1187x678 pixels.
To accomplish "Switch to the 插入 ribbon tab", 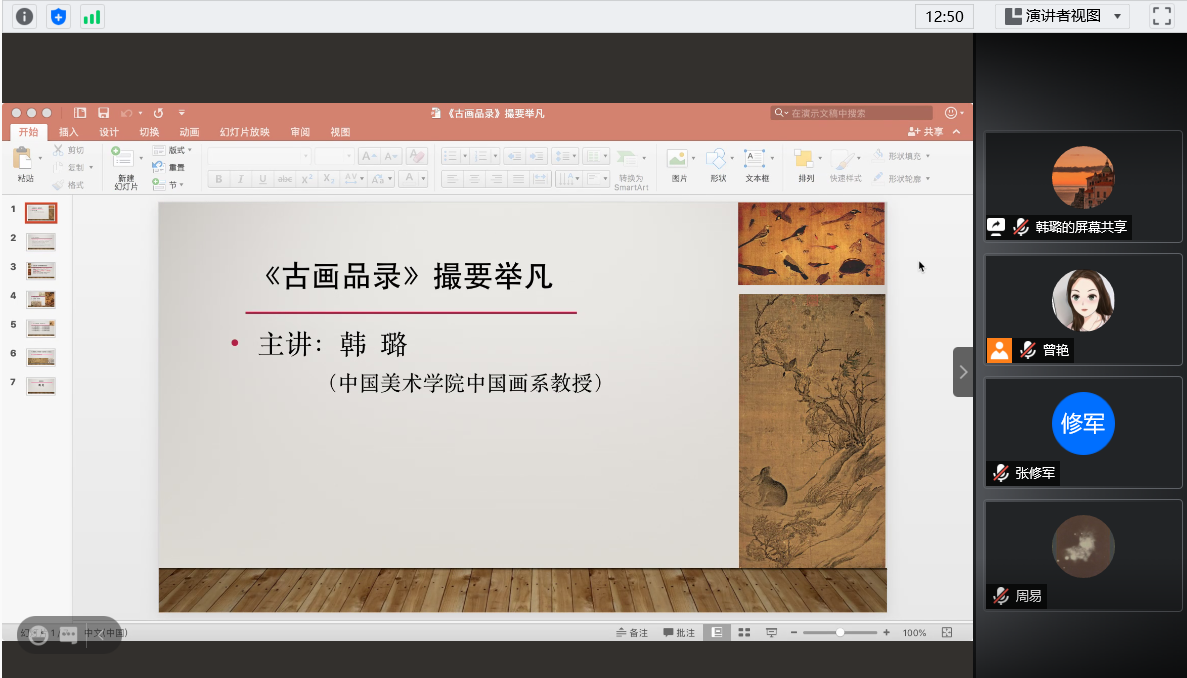I will (68, 132).
